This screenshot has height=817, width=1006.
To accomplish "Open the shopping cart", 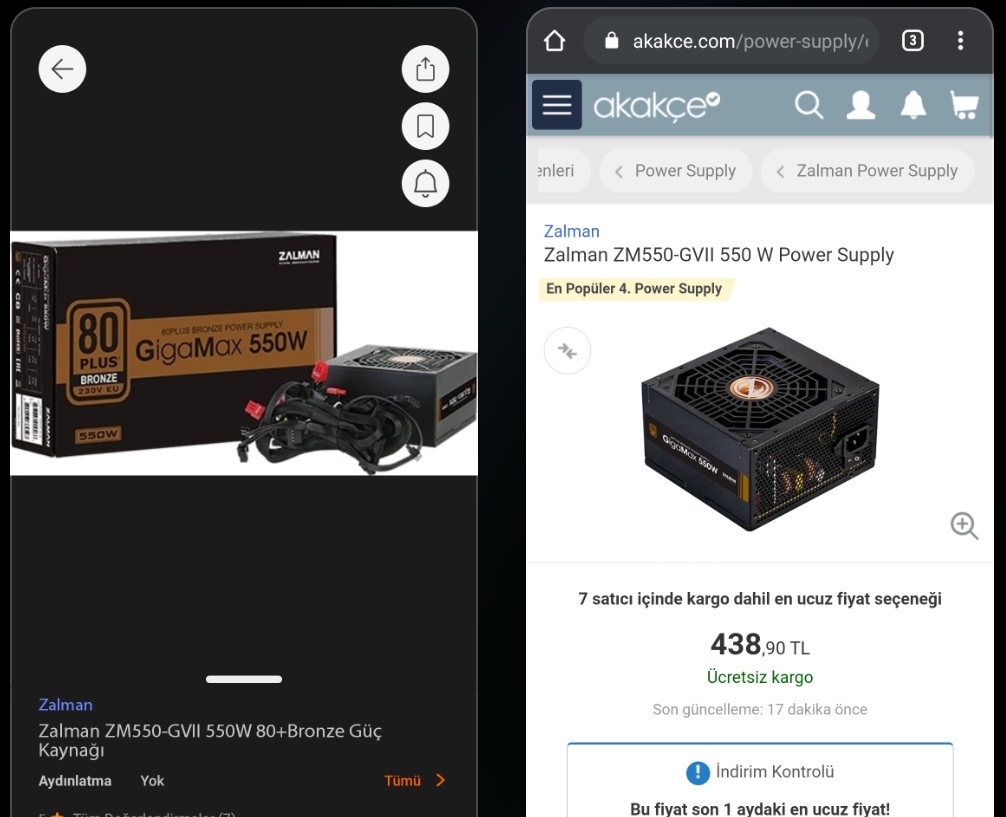I will point(964,105).
